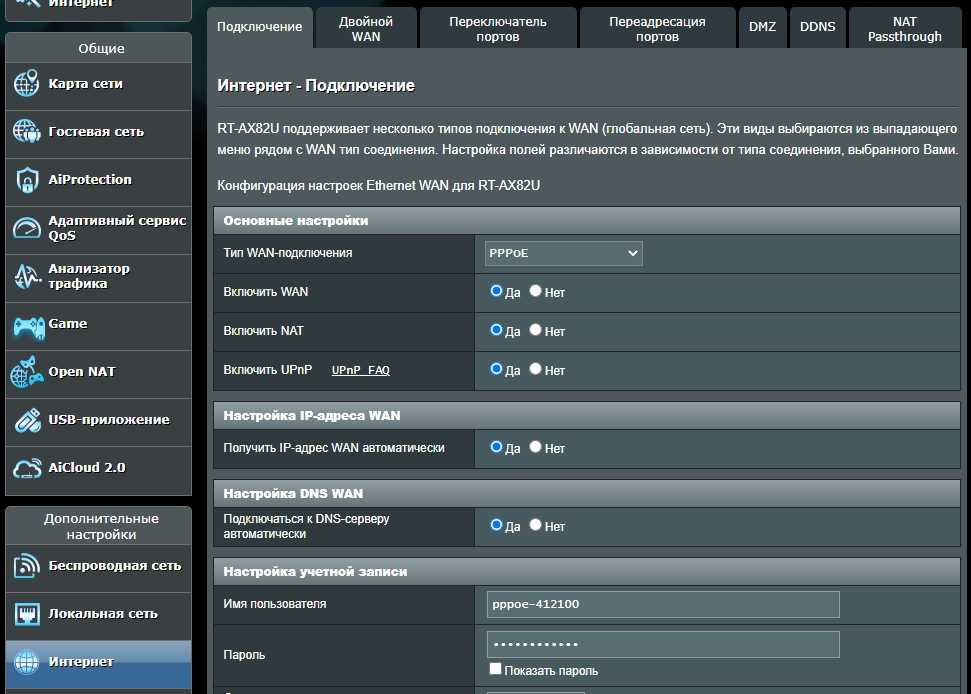Click the Настройка учетной записи section header

coord(586,571)
